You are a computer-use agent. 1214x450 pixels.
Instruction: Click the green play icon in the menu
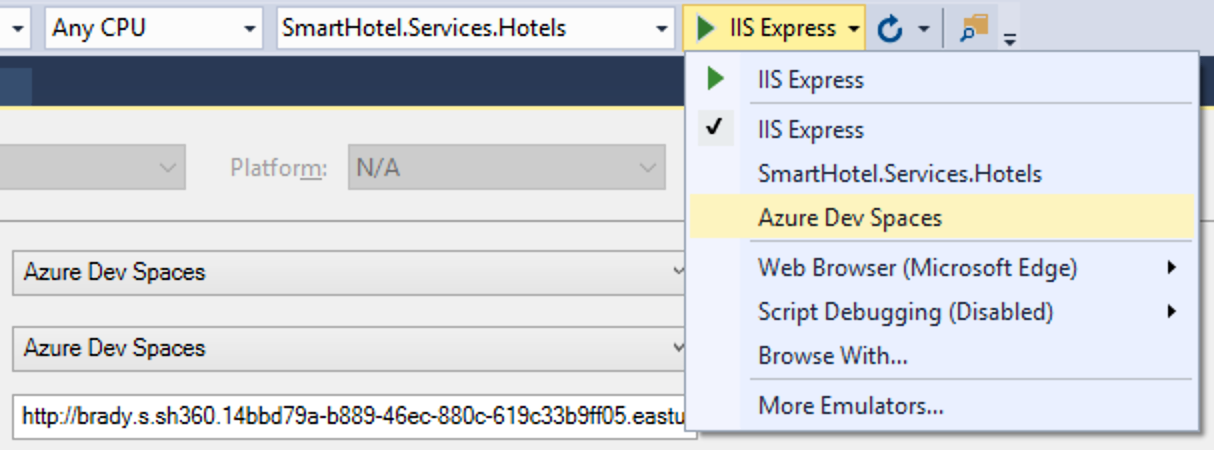(715, 78)
